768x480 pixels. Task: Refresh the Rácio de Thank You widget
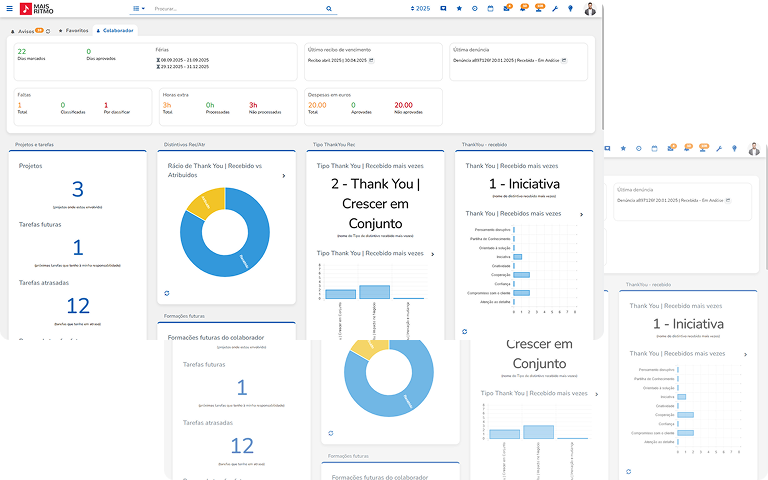coord(167,293)
